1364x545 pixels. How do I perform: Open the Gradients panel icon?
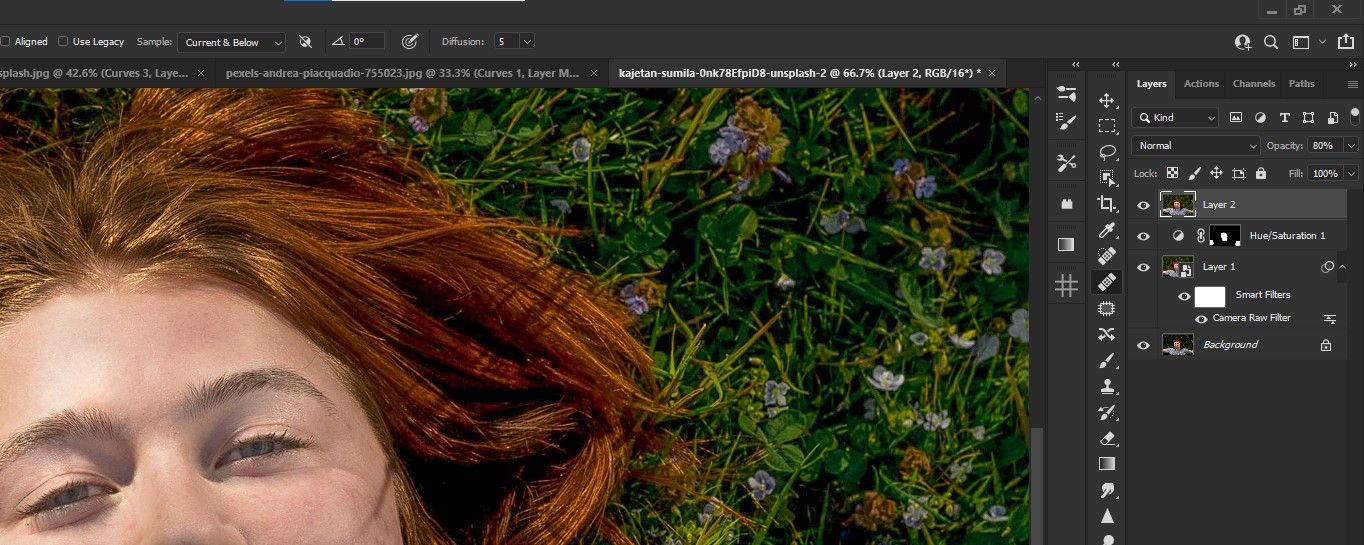pyautogui.click(x=1066, y=244)
